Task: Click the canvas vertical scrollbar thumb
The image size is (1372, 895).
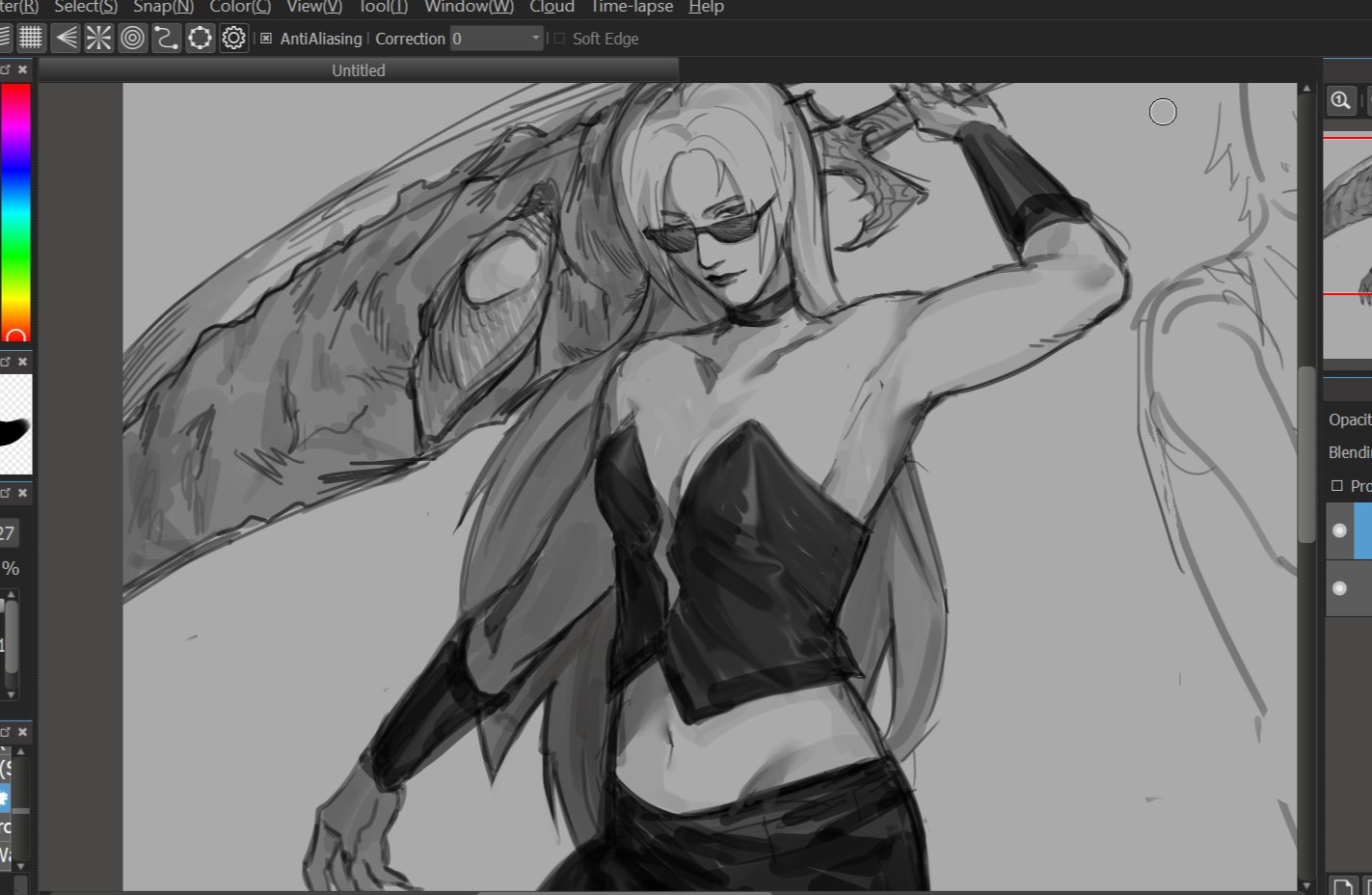Action: point(1306,453)
